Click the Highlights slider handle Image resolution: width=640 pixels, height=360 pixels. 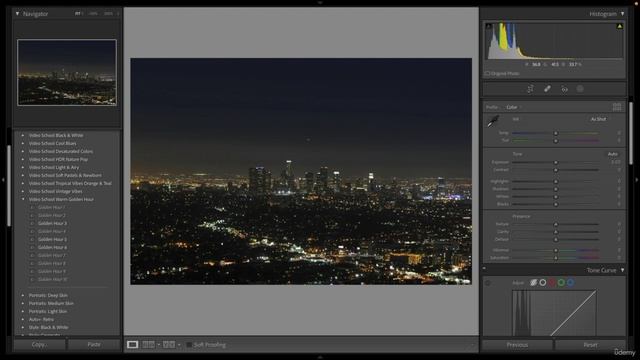[556, 182]
